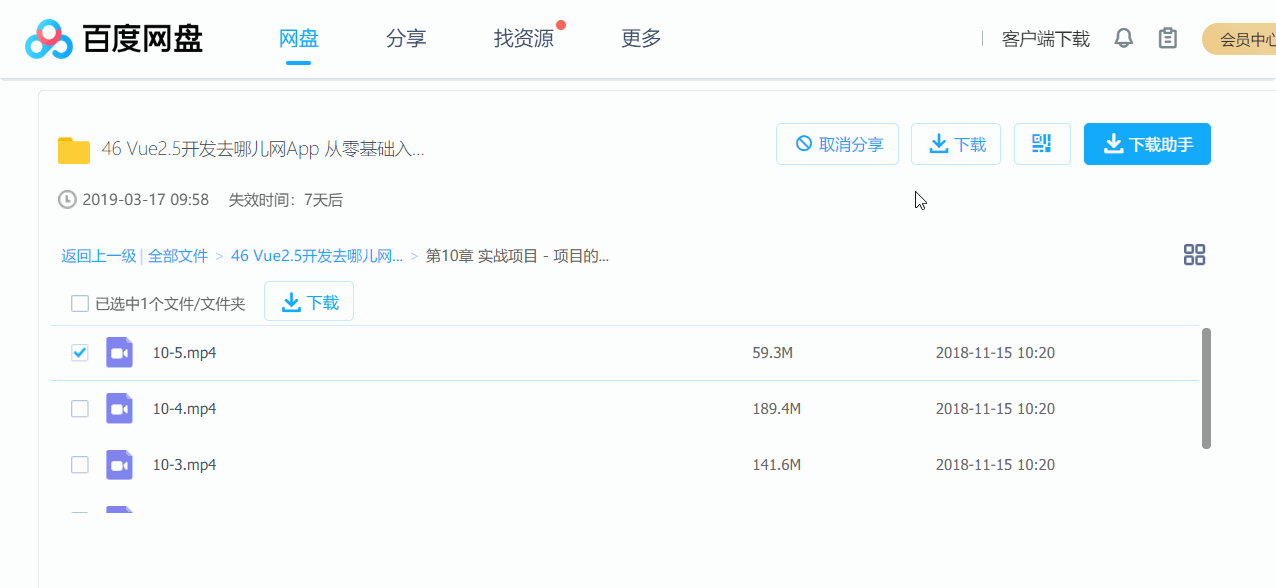Image resolution: width=1276 pixels, height=588 pixels.
Task: Open the 分享 tab
Action: click(x=406, y=39)
